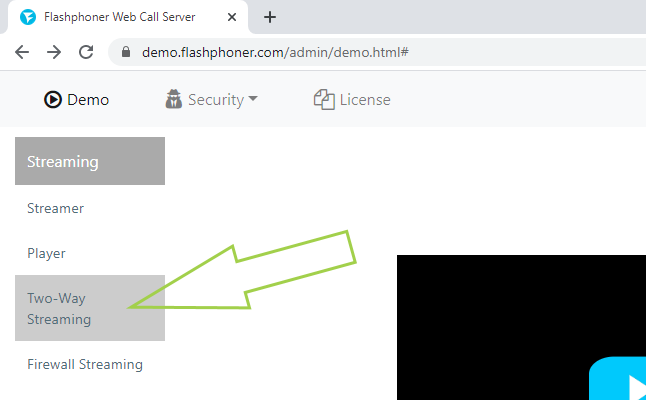Open the Two-Way Streaming example
The width and height of the screenshot is (646, 400).
90,308
